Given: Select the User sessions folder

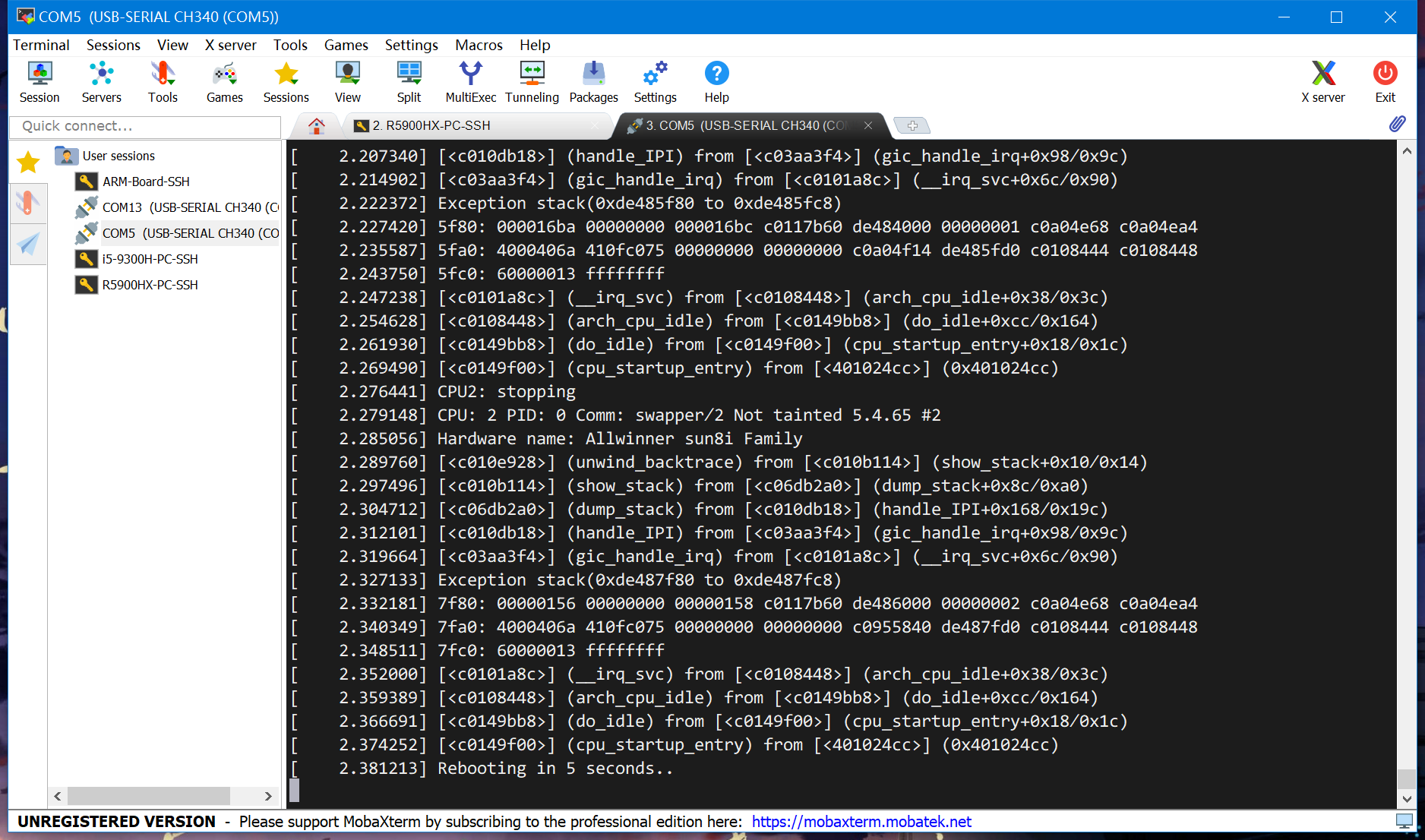Looking at the screenshot, I should point(106,156).
